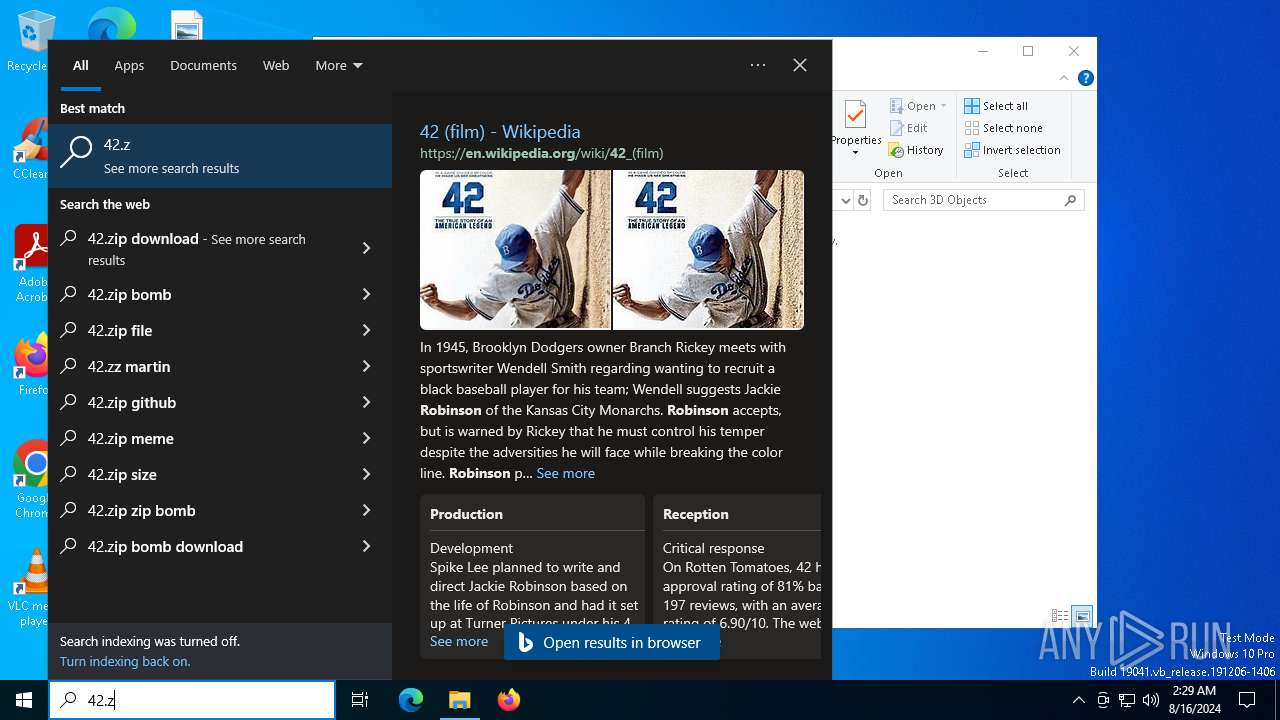Expand the 42.zip download suggestion arrow
Screen dimensions: 1280x720
pos(366,248)
